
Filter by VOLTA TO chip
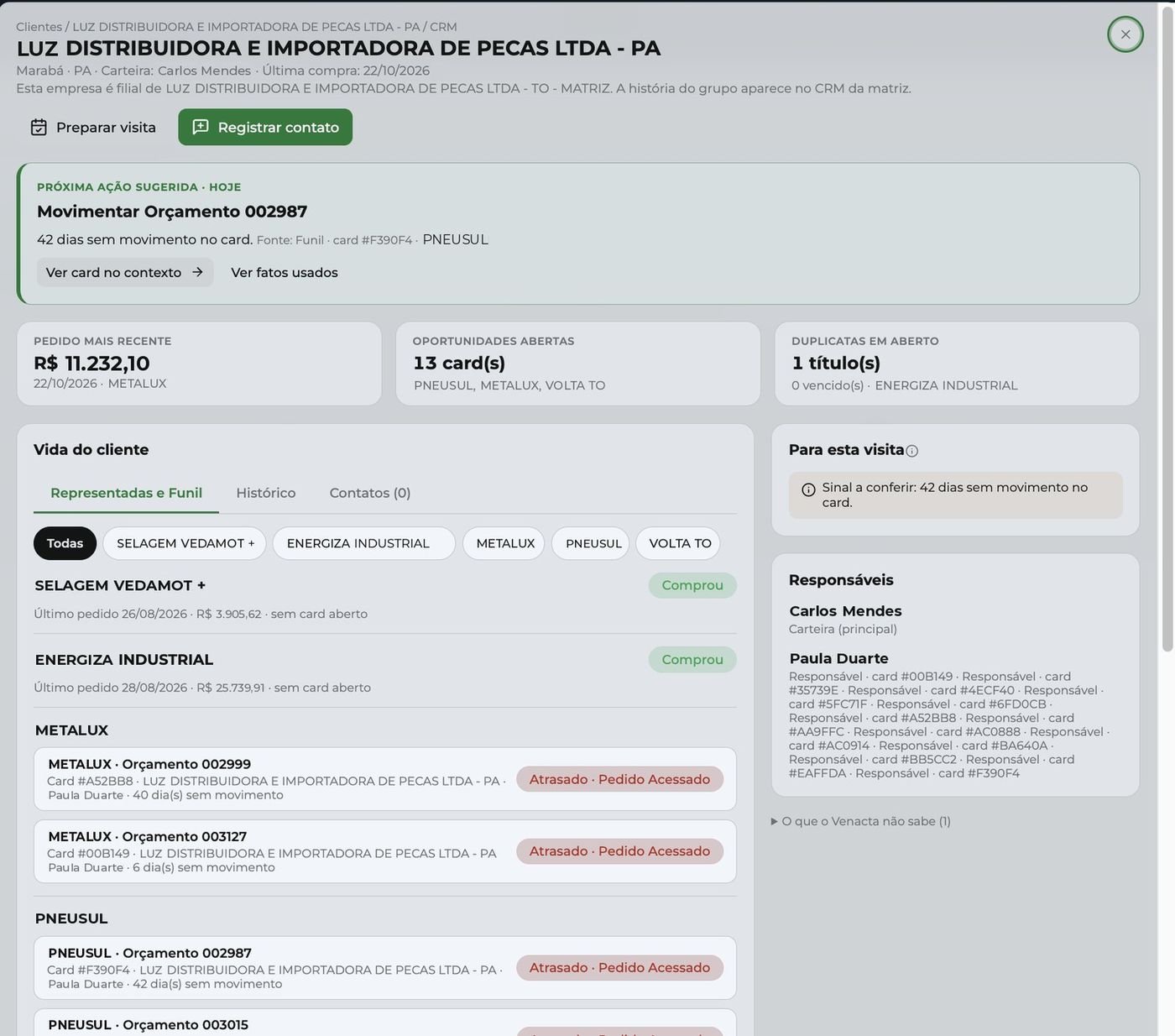click(x=678, y=543)
